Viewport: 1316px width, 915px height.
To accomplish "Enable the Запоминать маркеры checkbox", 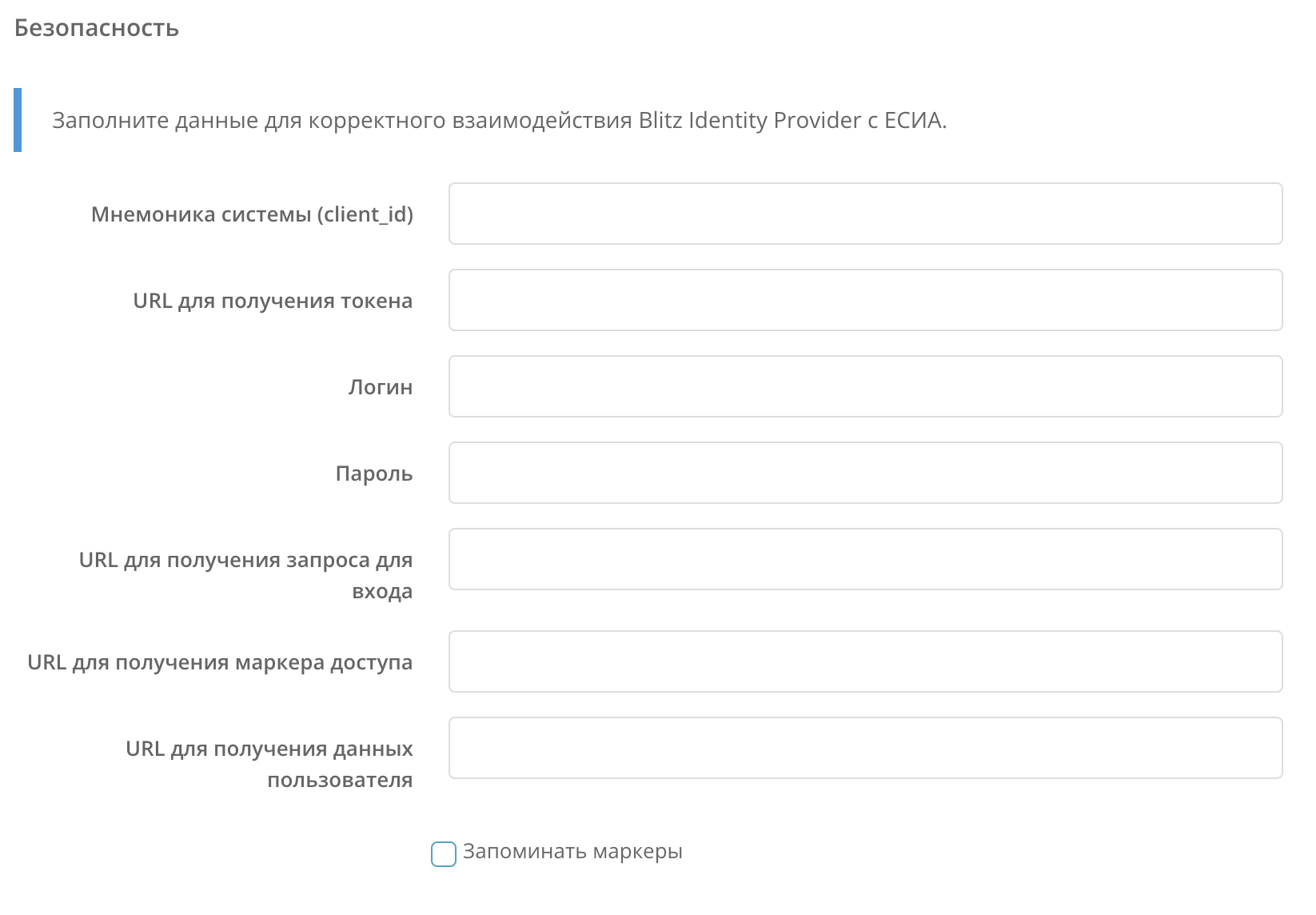I will (443, 853).
